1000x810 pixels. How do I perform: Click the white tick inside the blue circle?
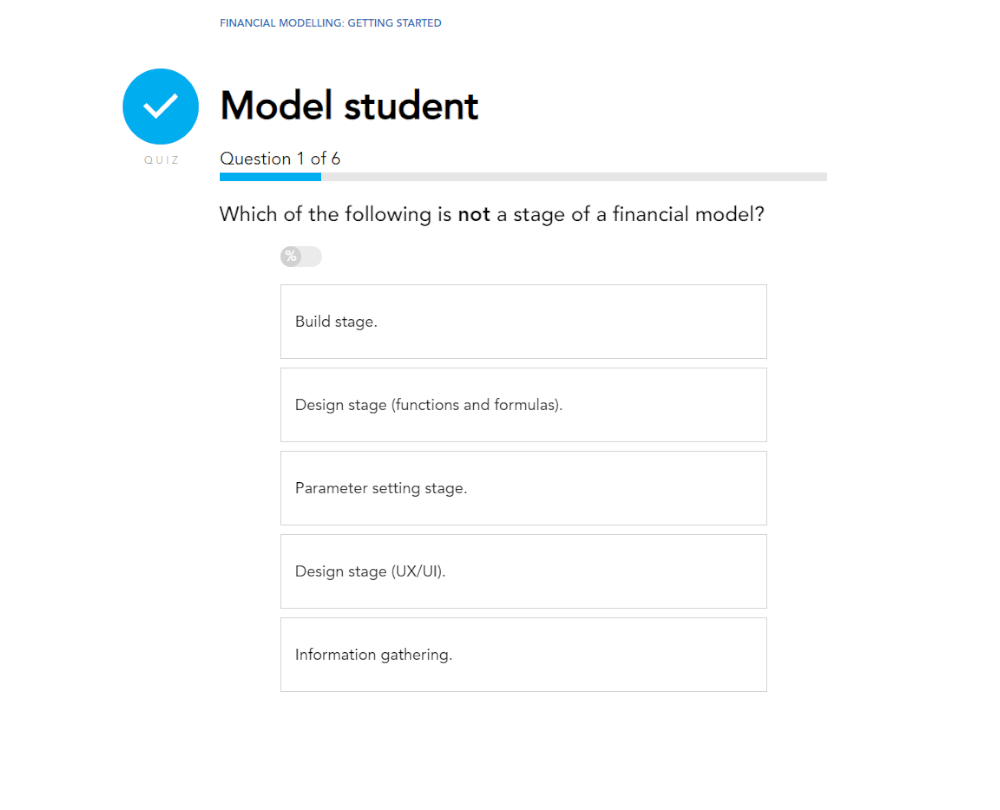click(x=160, y=105)
